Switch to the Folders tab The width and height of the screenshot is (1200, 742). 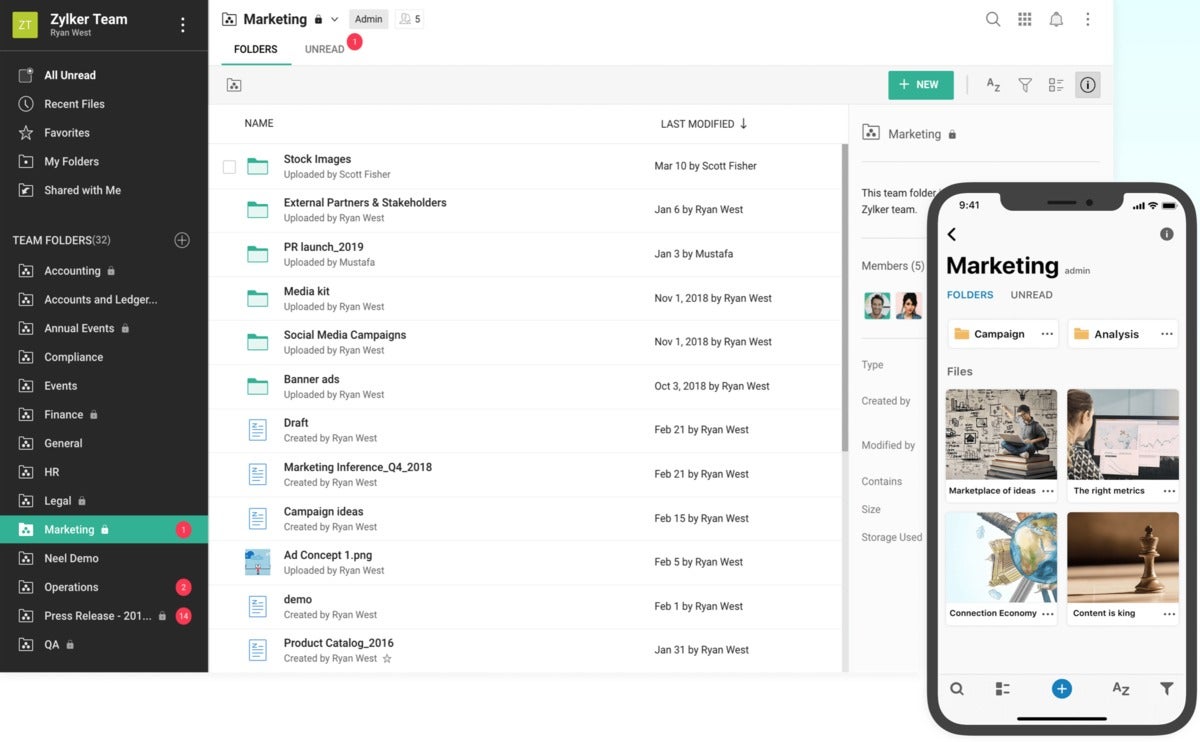pyautogui.click(x=256, y=49)
